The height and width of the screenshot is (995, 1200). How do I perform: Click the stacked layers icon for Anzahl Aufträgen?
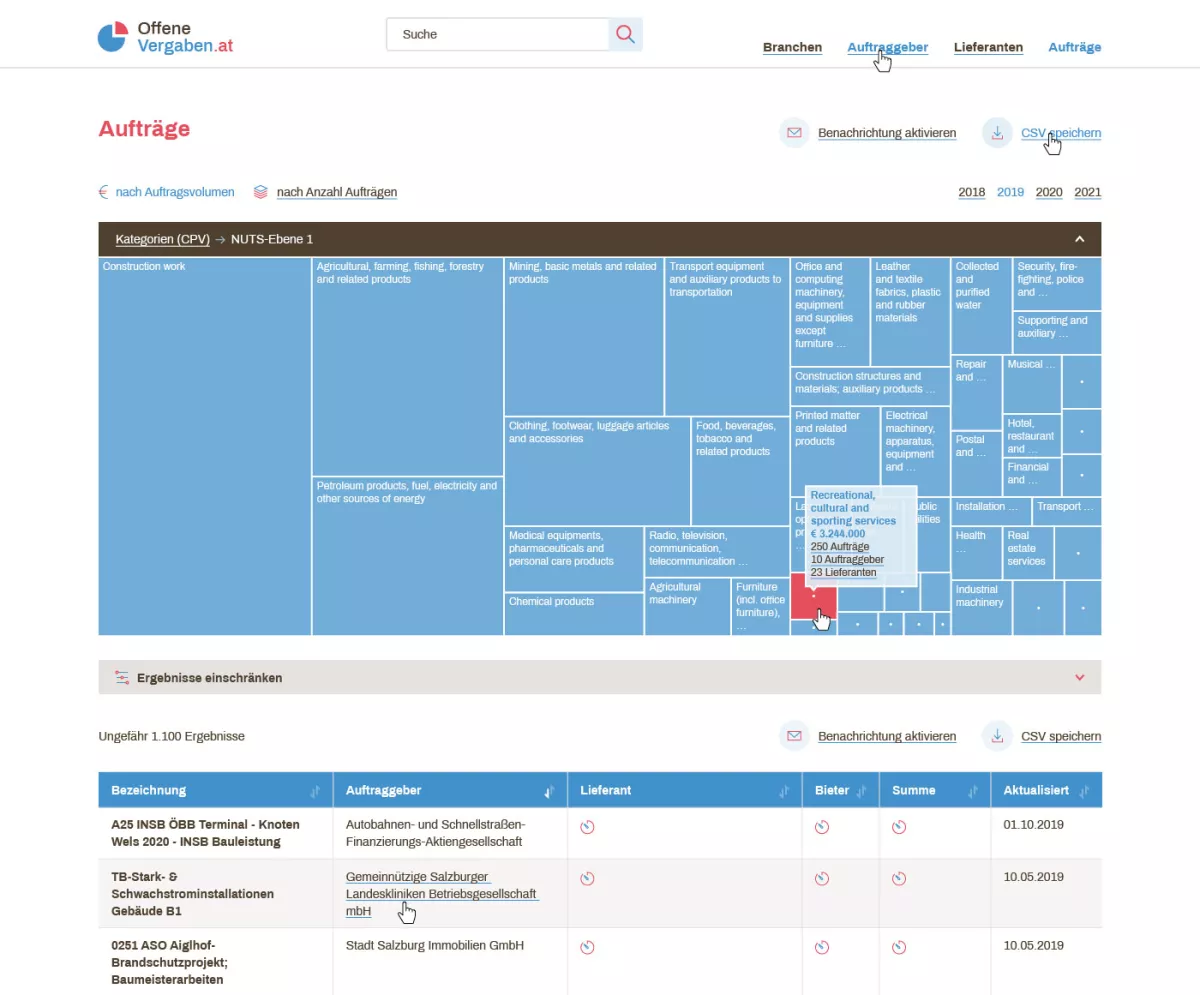tap(260, 192)
